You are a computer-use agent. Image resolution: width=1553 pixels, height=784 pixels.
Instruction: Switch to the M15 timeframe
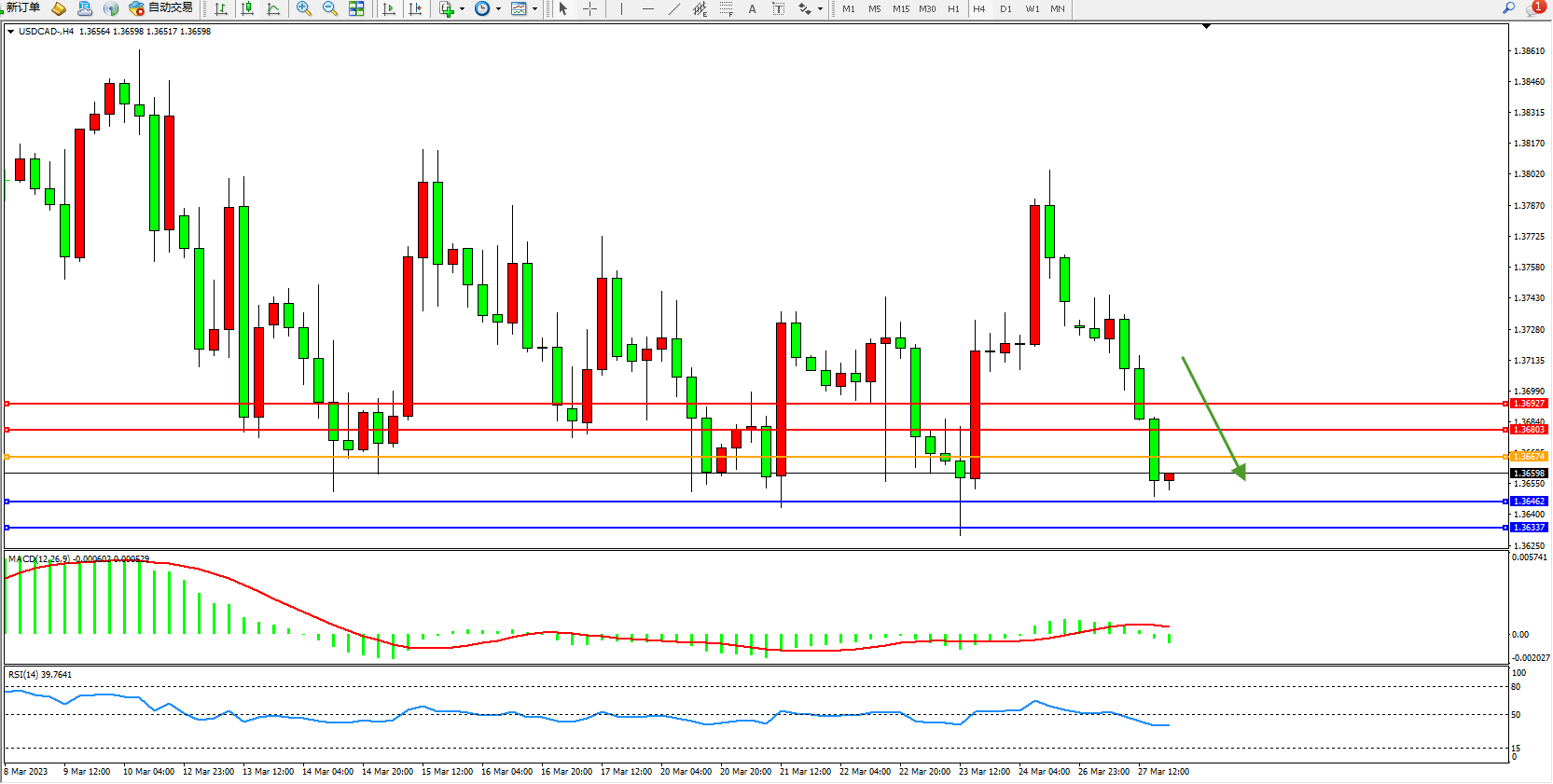click(900, 9)
